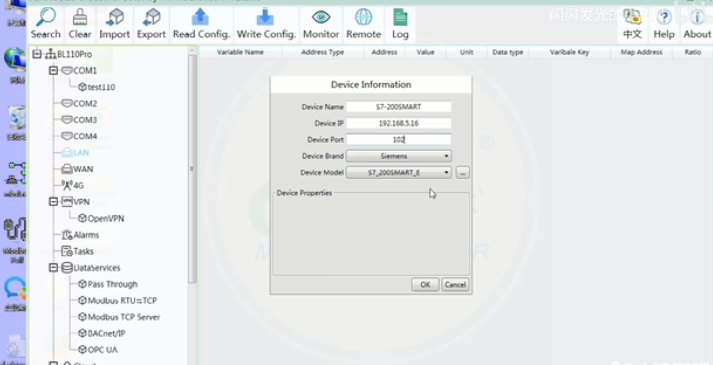Switch language with the 中文 button
Viewport: 713px width, 365px height.
click(x=633, y=25)
